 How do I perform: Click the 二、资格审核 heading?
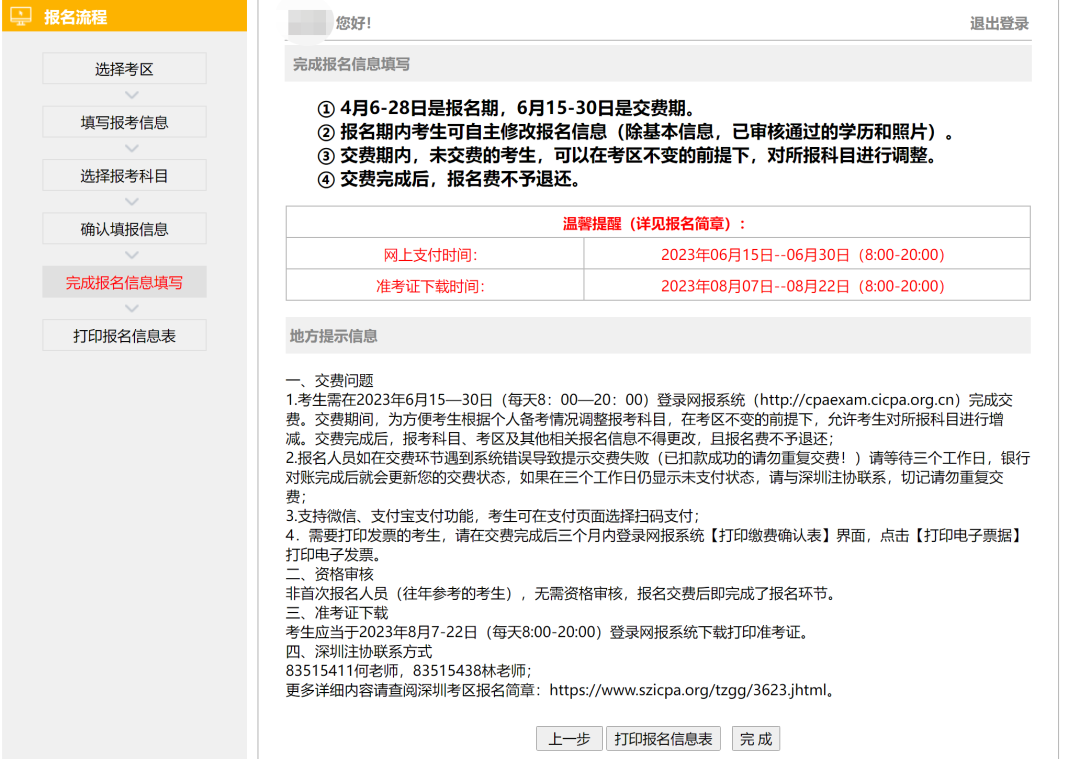tap(330, 574)
